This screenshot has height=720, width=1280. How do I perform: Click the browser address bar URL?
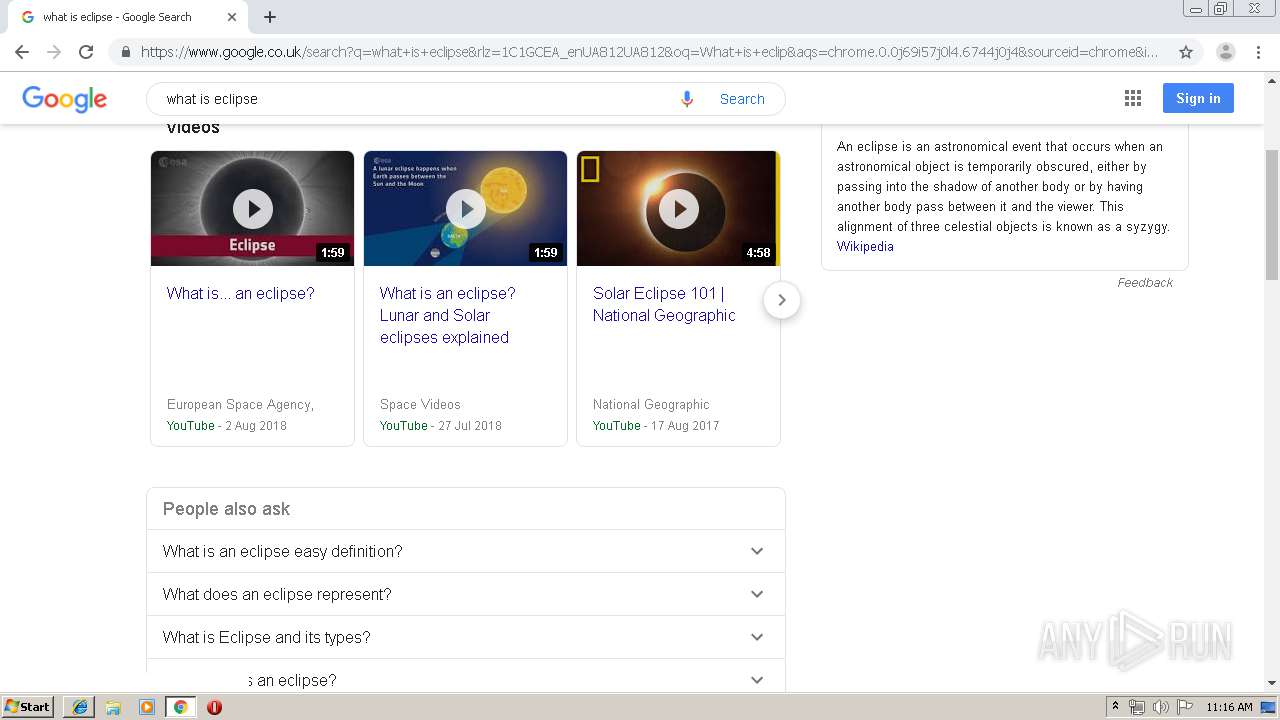[x=648, y=52]
